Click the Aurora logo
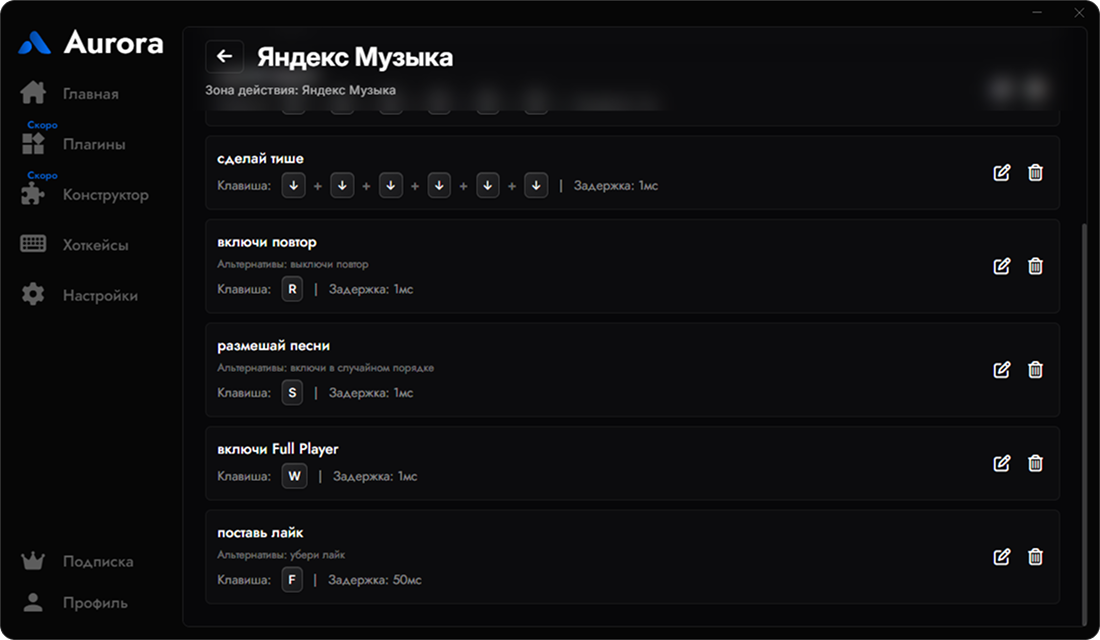This screenshot has width=1100, height=640. point(91,43)
